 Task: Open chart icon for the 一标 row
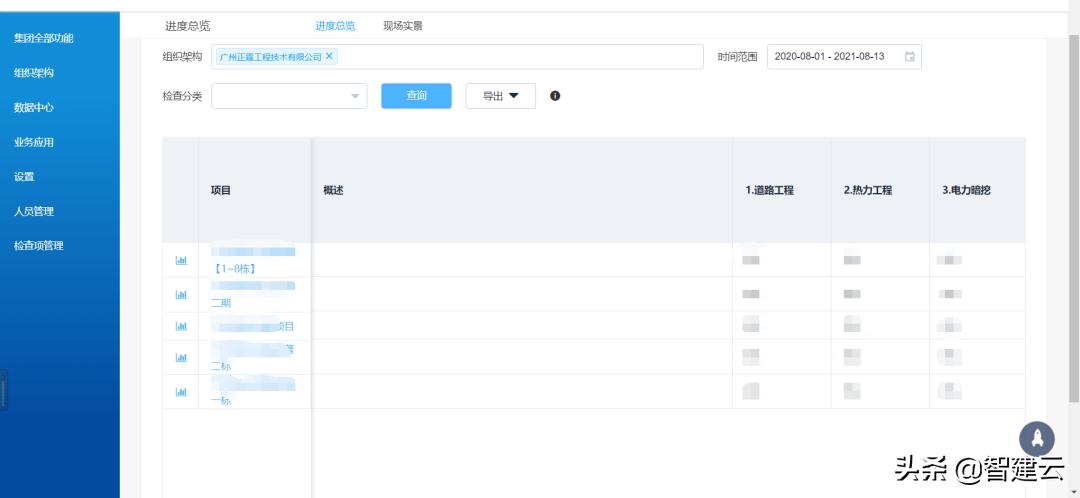pos(181,392)
